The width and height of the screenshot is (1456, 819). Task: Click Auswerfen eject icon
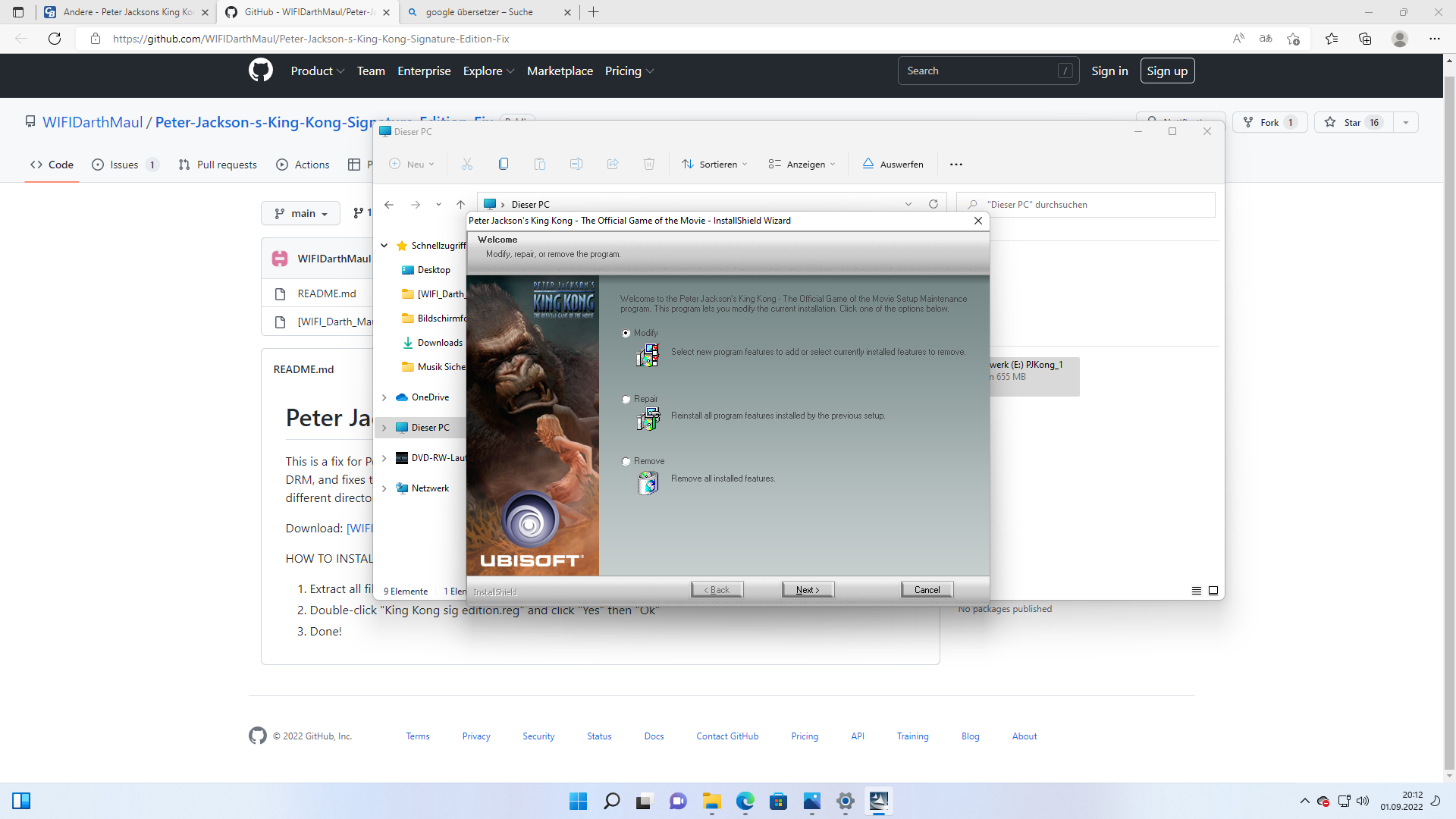pos(868,164)
